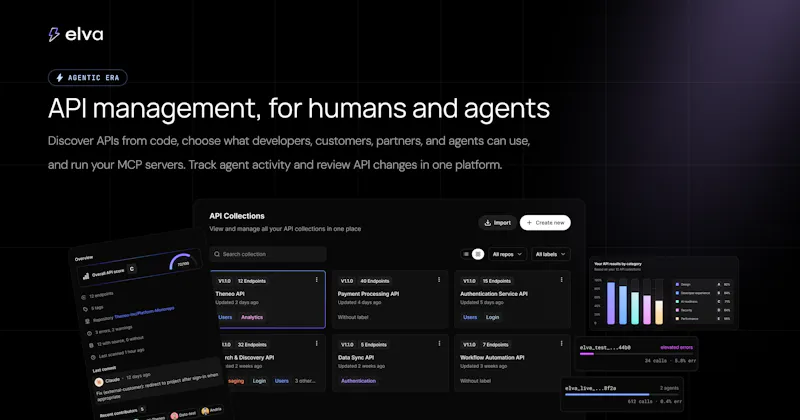Click the 70/100 score gauge
800x420 pixels.
(182, 261)
